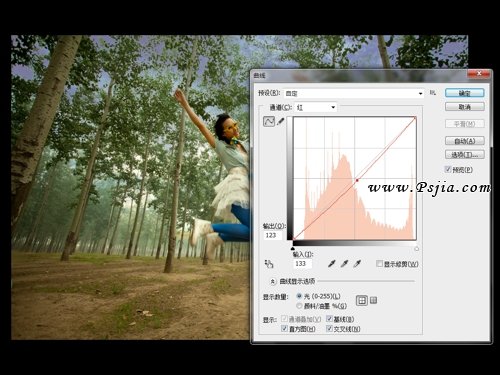Toggle the 交叉线 intersection line checkbox
The width and height of the screenshot is (500, 375).
point(329,329)
